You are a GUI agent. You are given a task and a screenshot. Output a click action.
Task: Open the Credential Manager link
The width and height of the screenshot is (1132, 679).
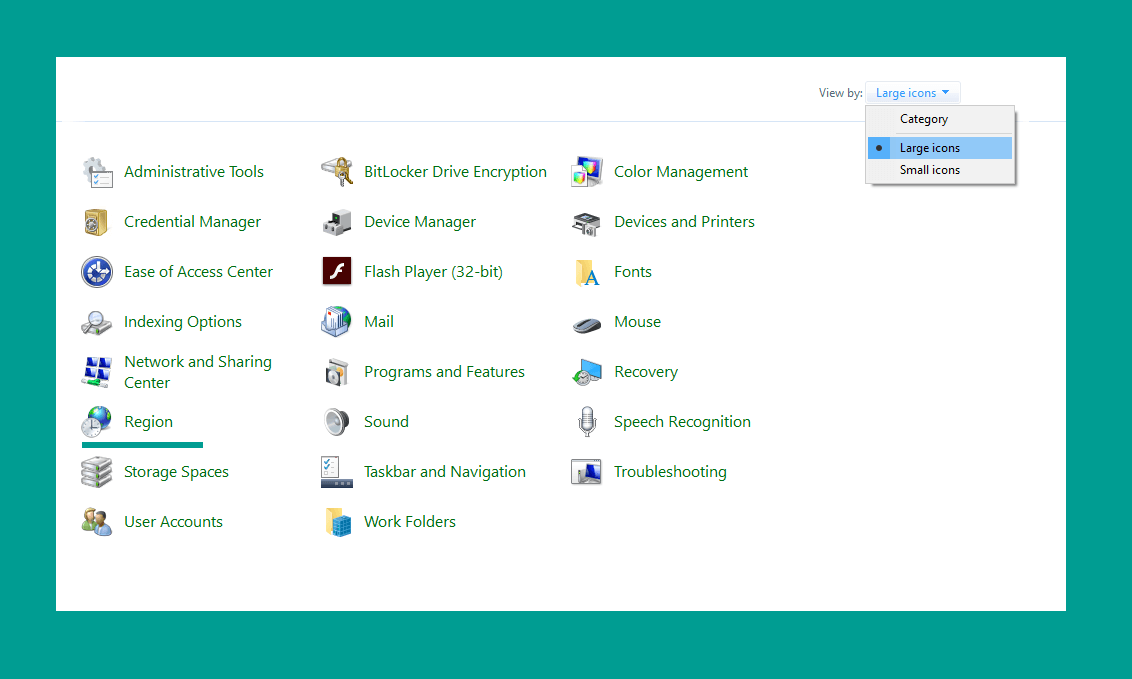192,222
